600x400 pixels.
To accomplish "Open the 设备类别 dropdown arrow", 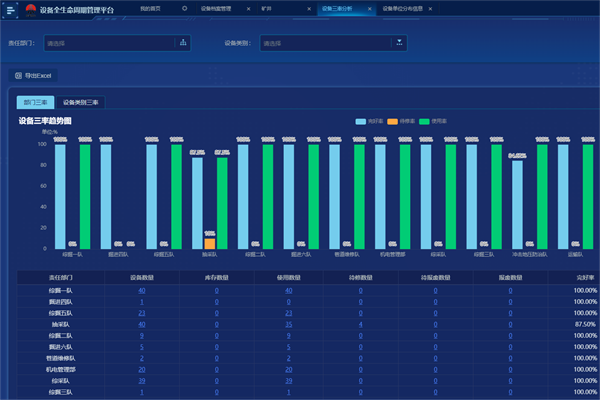I will tap(398, 43).
